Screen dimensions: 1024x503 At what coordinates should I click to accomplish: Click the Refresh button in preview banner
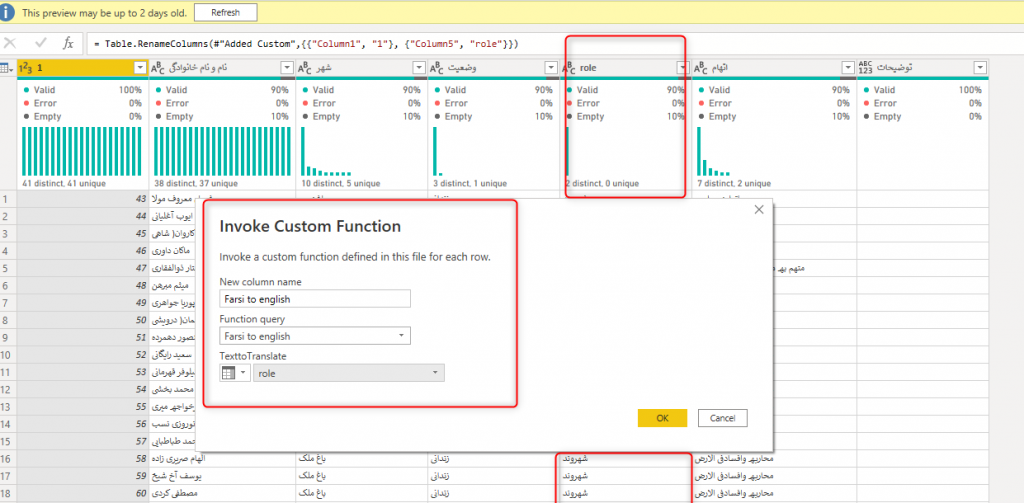point(225,13)
